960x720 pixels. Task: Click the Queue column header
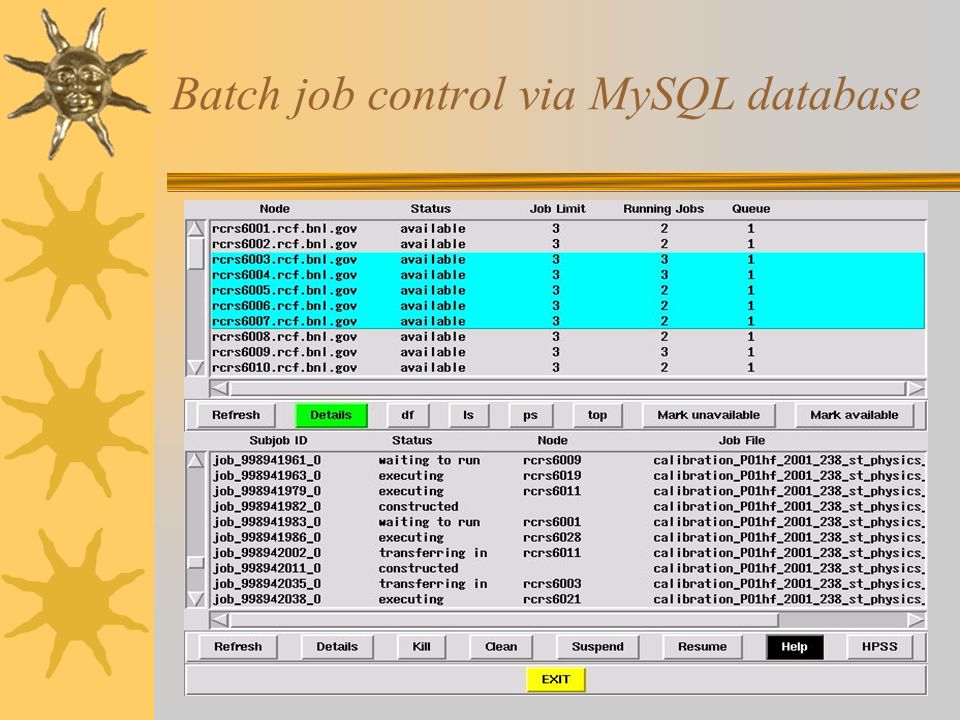[x=751, y=209]
